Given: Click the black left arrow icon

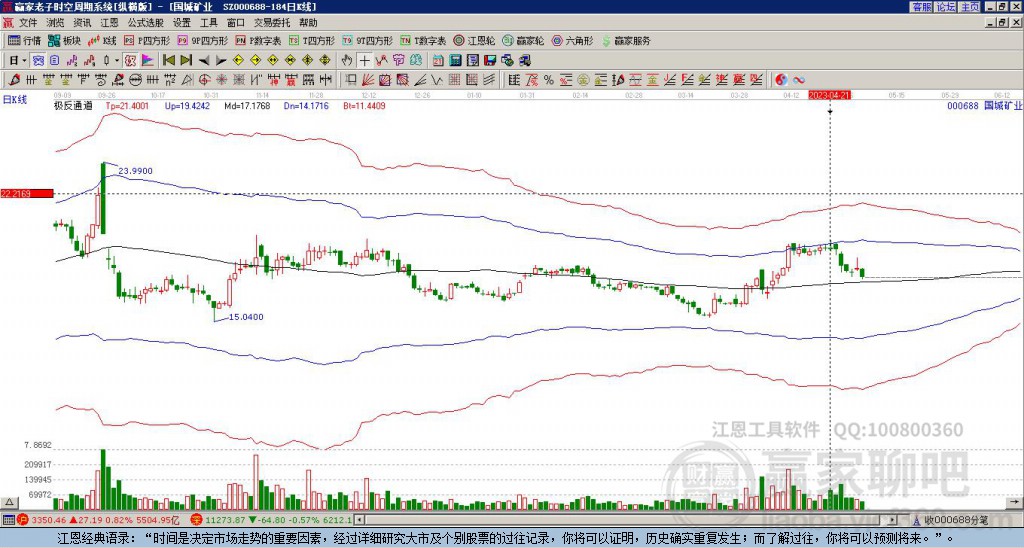Looking at the screenshot, I should pyautogui.click(x=204, y=61).
